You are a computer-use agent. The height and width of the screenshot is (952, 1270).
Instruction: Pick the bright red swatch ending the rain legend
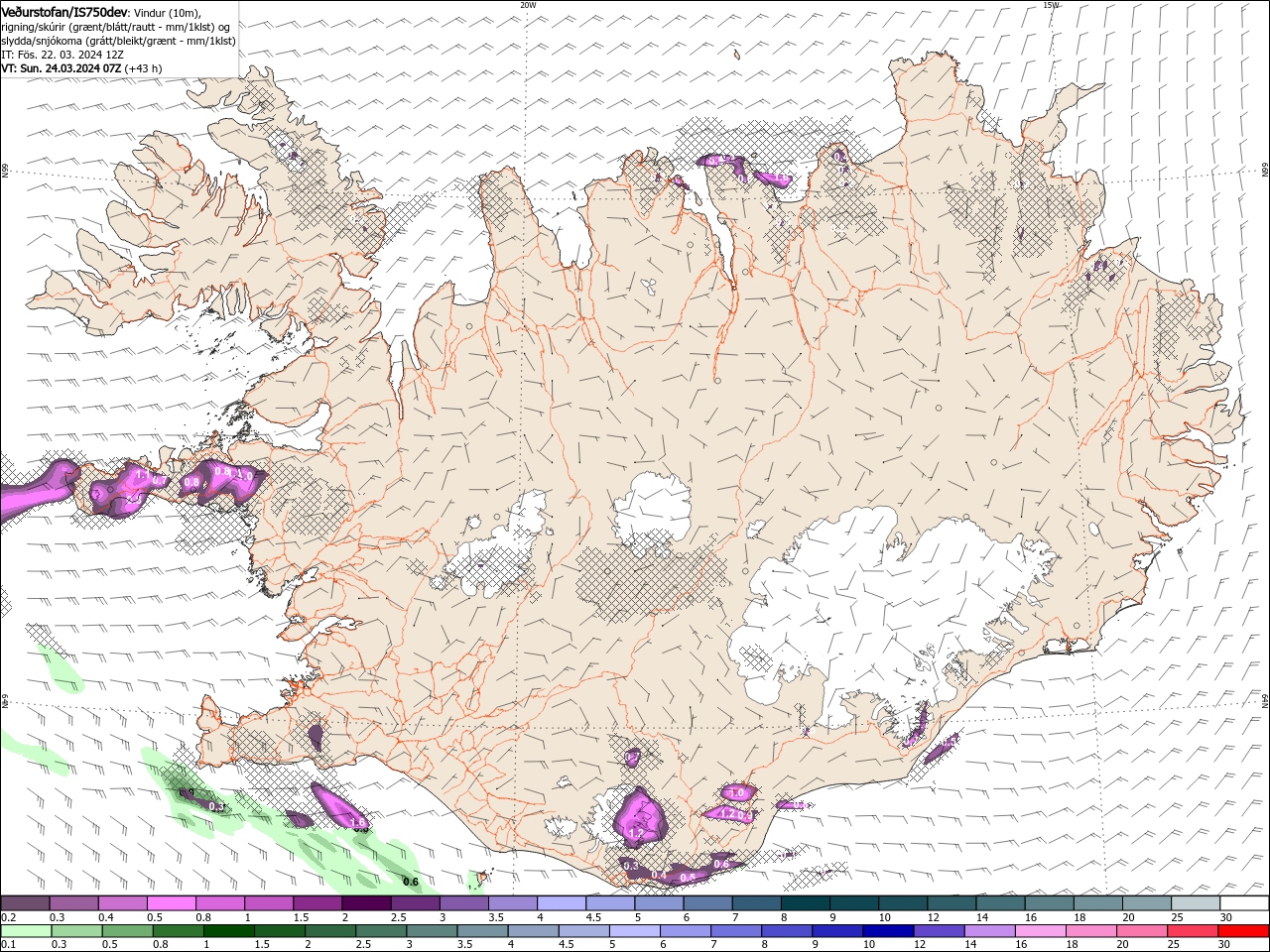pos(1244,931)
